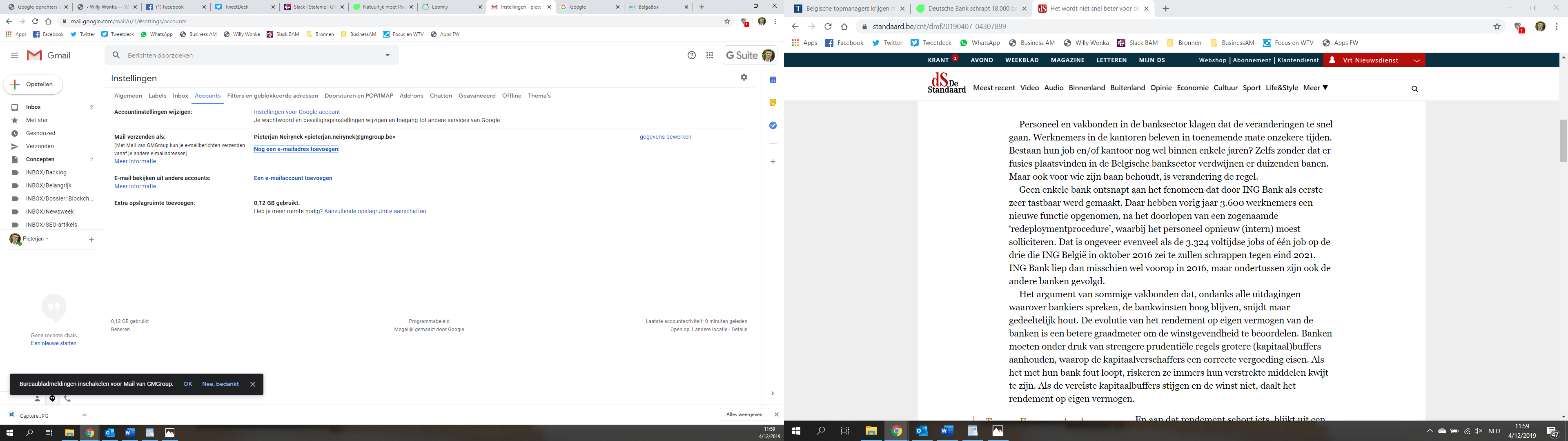The height and width of the screenshot is (441, 1568).
Task: Open Gmail settings gear icon
Action: 744,77
